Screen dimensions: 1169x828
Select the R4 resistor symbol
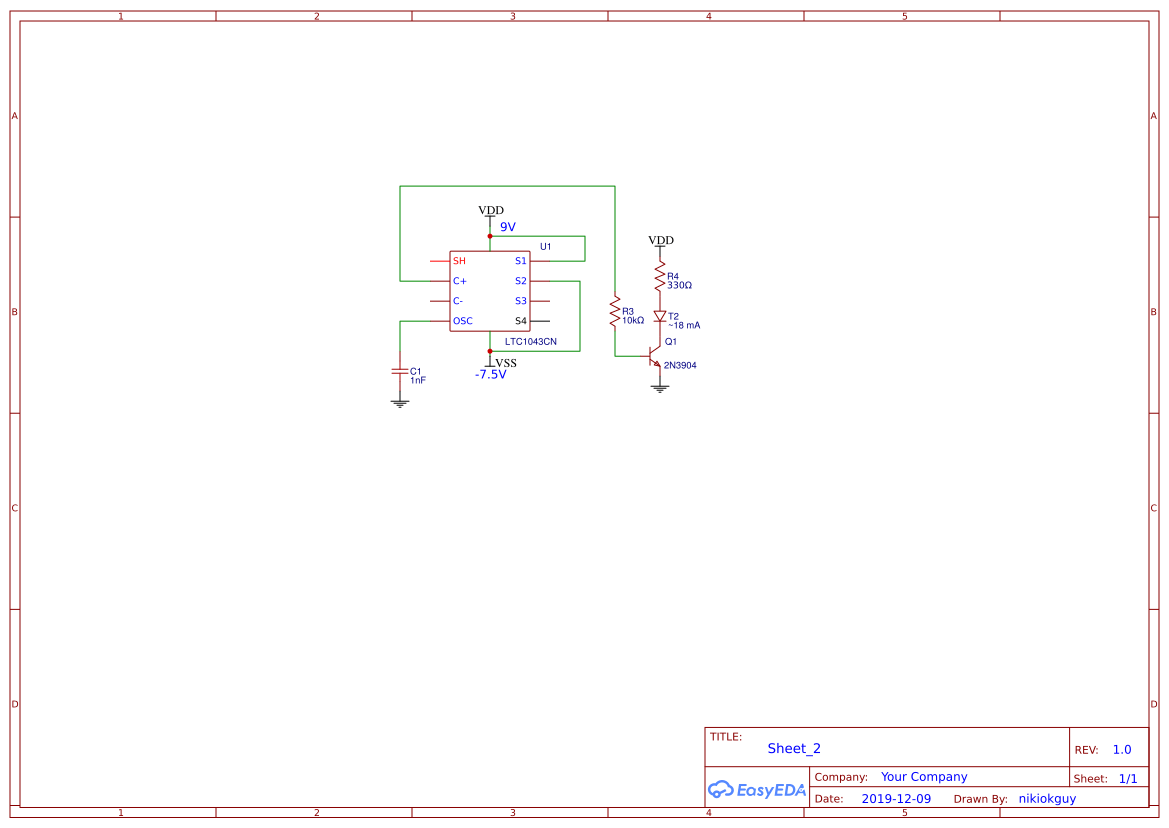click(x=660, y=276)
